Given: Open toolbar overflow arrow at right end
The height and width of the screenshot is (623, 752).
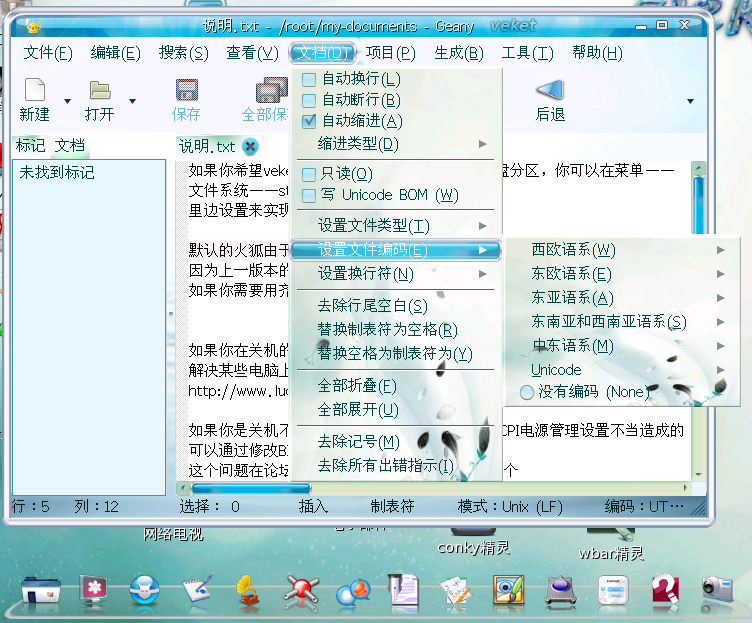Looking at the screenshot, I should (x=690, y=101).
